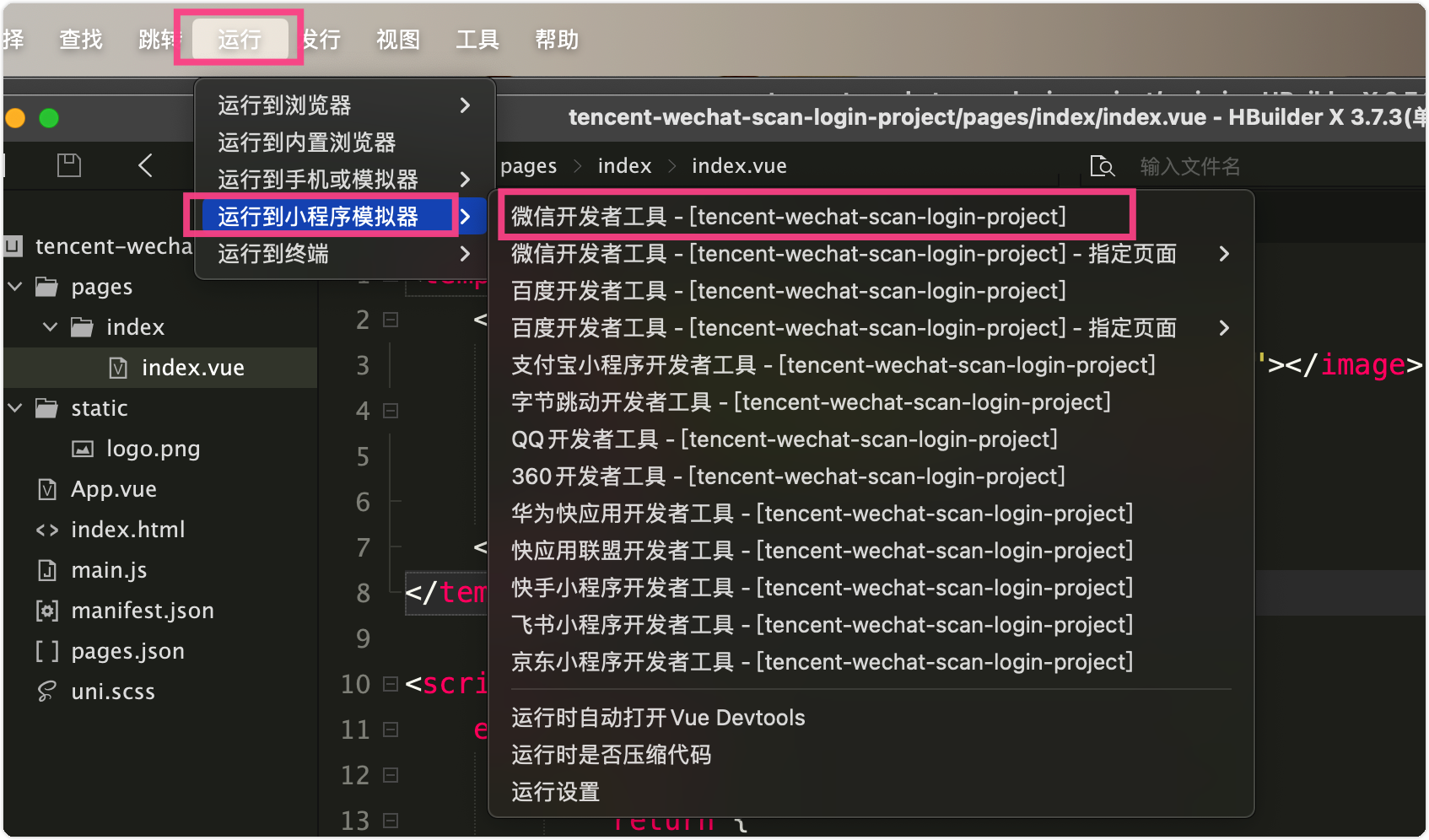Click index.vue breadcrumb segment
1429x840 pixels.
740,166
